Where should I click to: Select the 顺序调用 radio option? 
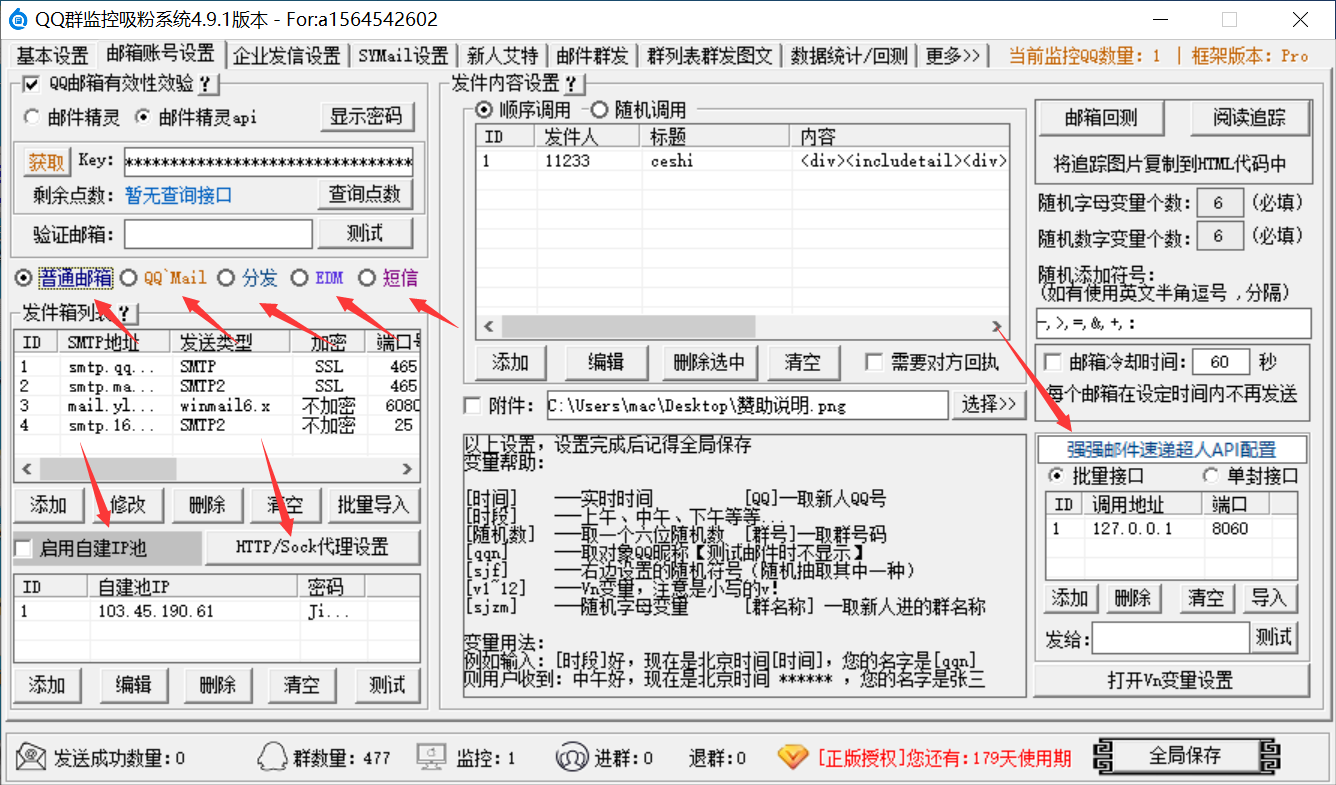pyautogui.click(x=484, y=109)
